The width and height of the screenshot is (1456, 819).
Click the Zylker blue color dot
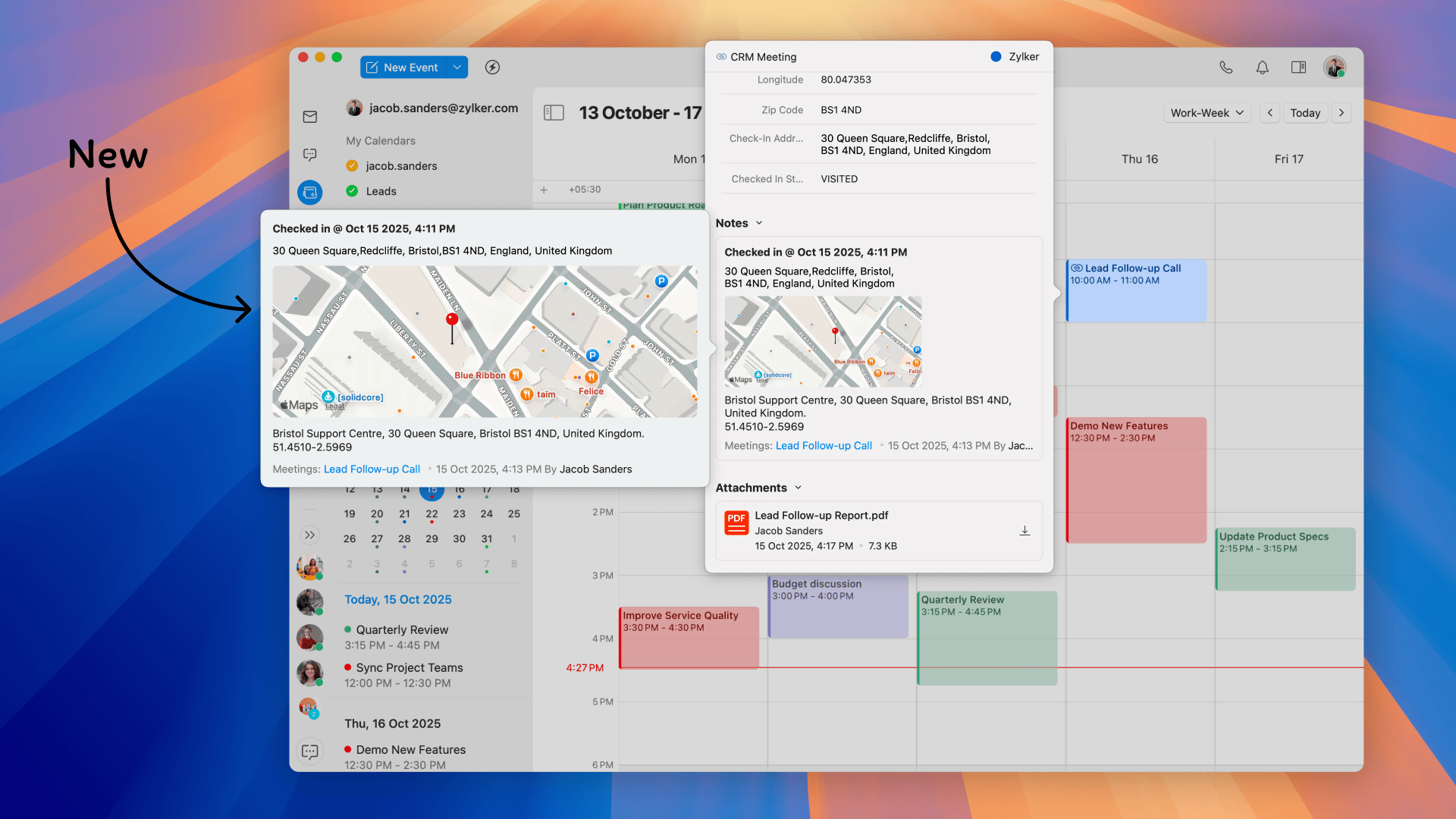(996, 57)
